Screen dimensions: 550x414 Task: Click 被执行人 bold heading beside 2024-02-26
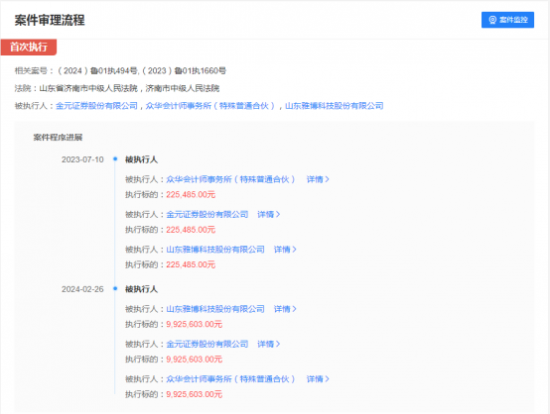(141, 289)
